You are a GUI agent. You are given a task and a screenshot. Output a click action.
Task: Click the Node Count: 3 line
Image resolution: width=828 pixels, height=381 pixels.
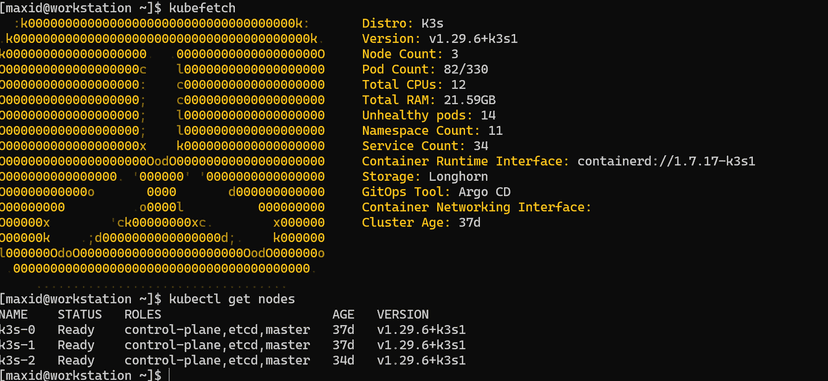(410, 54)
